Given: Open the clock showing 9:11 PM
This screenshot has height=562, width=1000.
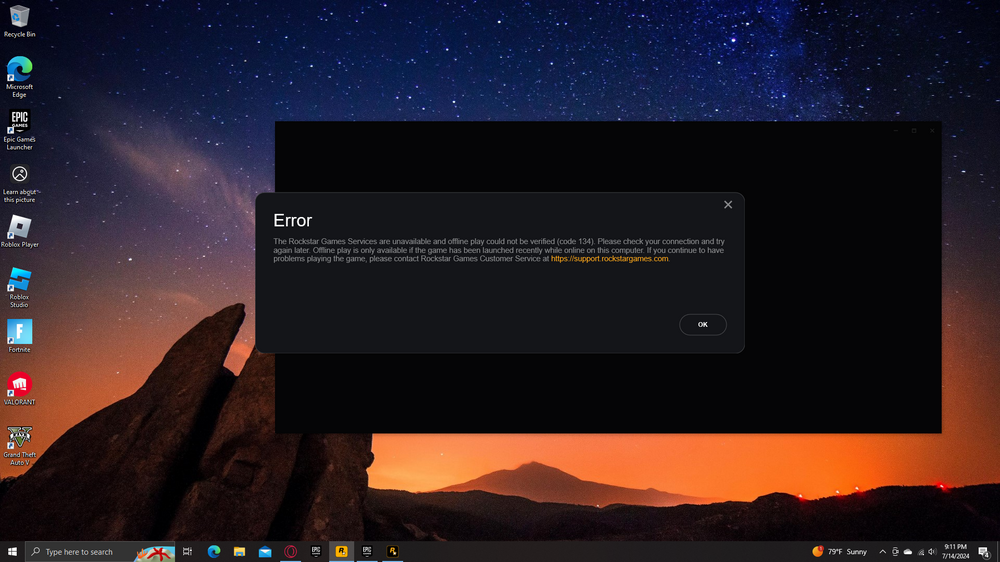Looking at the screenshot, I should click(955, 552).
